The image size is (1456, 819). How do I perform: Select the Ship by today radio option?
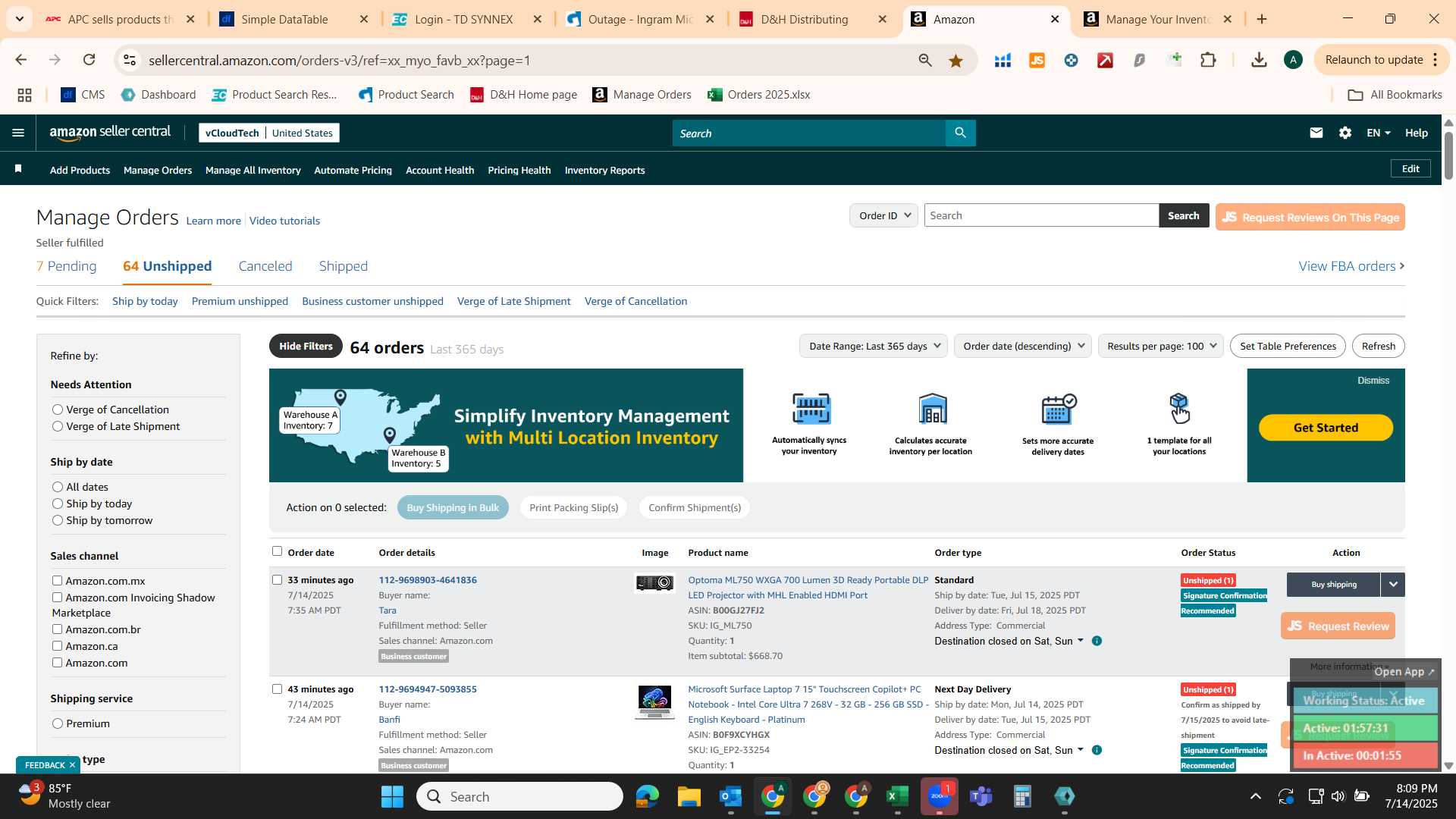click(x=58, y=504)
